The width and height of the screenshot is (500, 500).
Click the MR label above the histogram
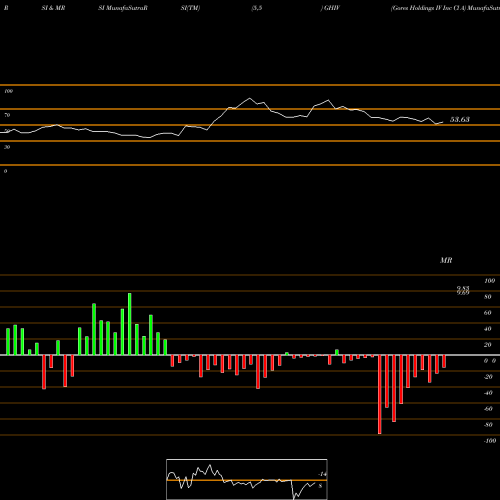tap(446, 260)
